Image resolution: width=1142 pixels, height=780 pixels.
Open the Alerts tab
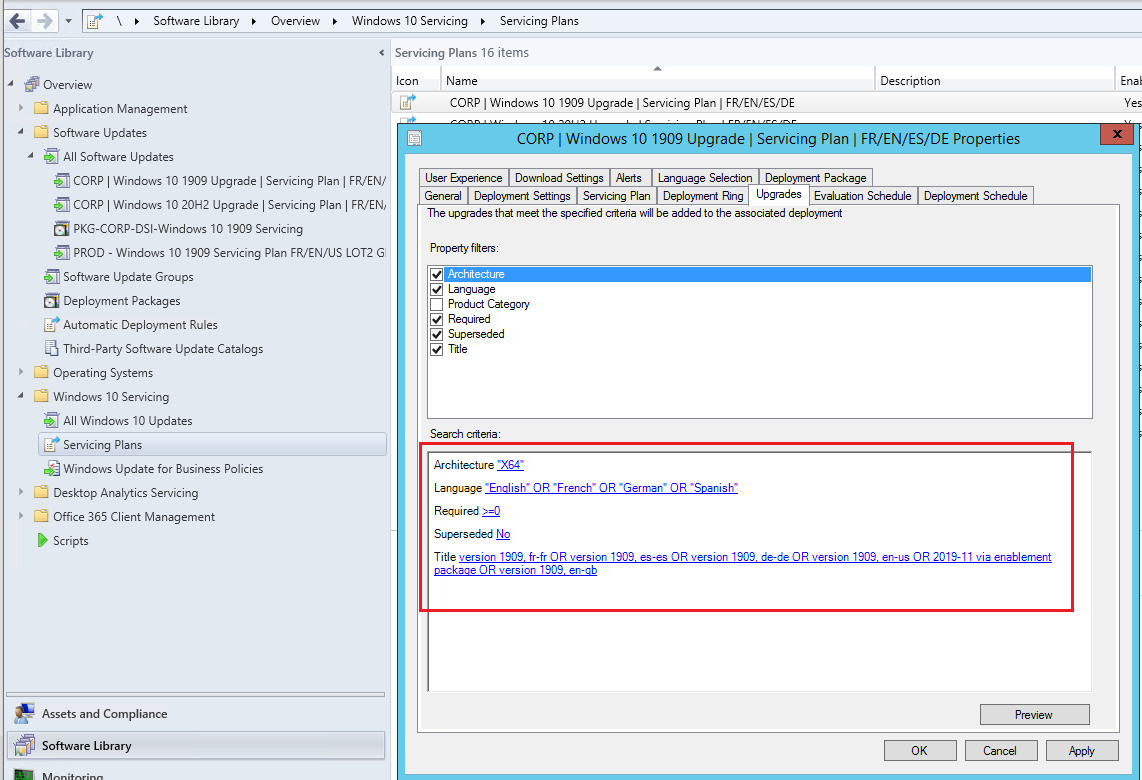click(629, 178)
